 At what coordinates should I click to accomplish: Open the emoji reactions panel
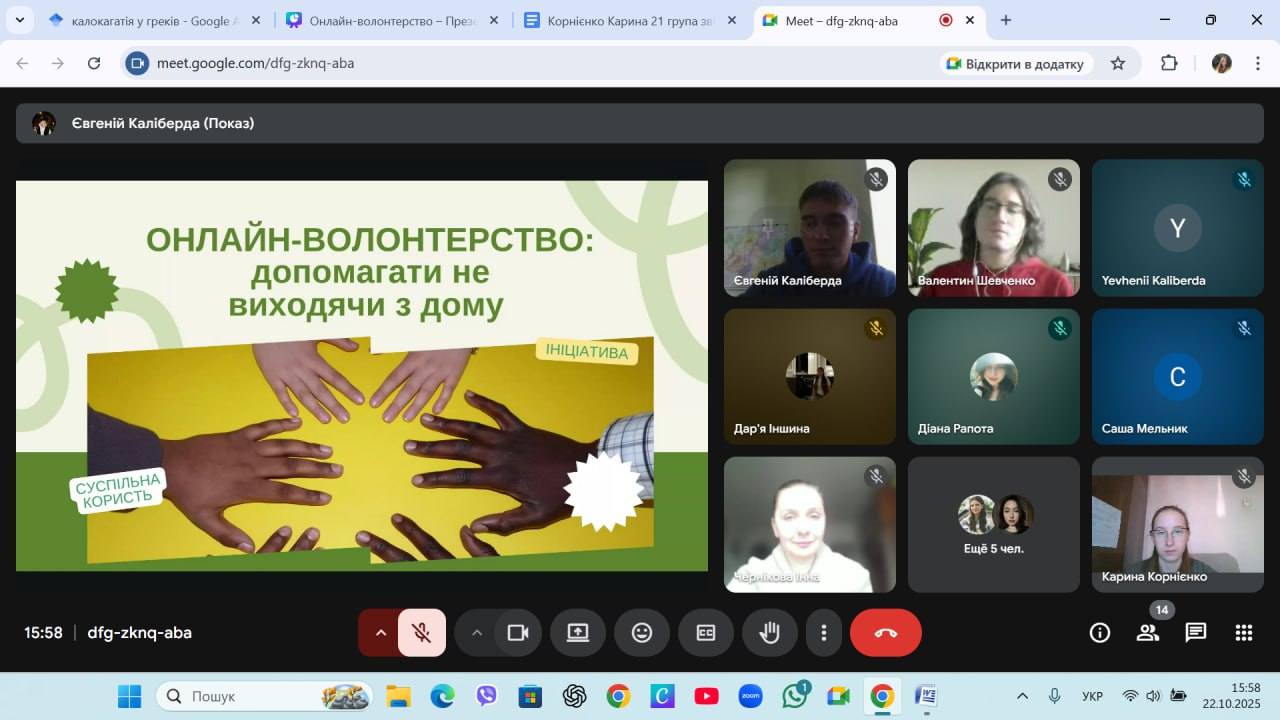(642, 633)
